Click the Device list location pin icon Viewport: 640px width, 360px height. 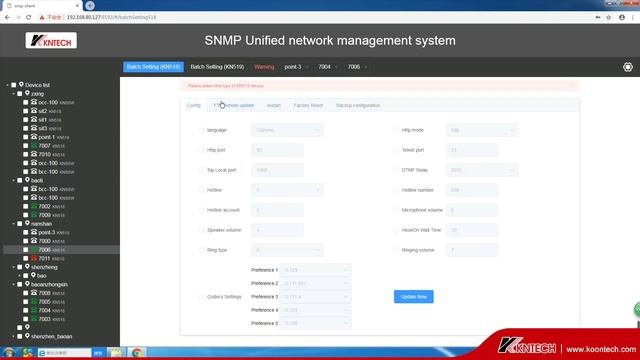(21, 84)
